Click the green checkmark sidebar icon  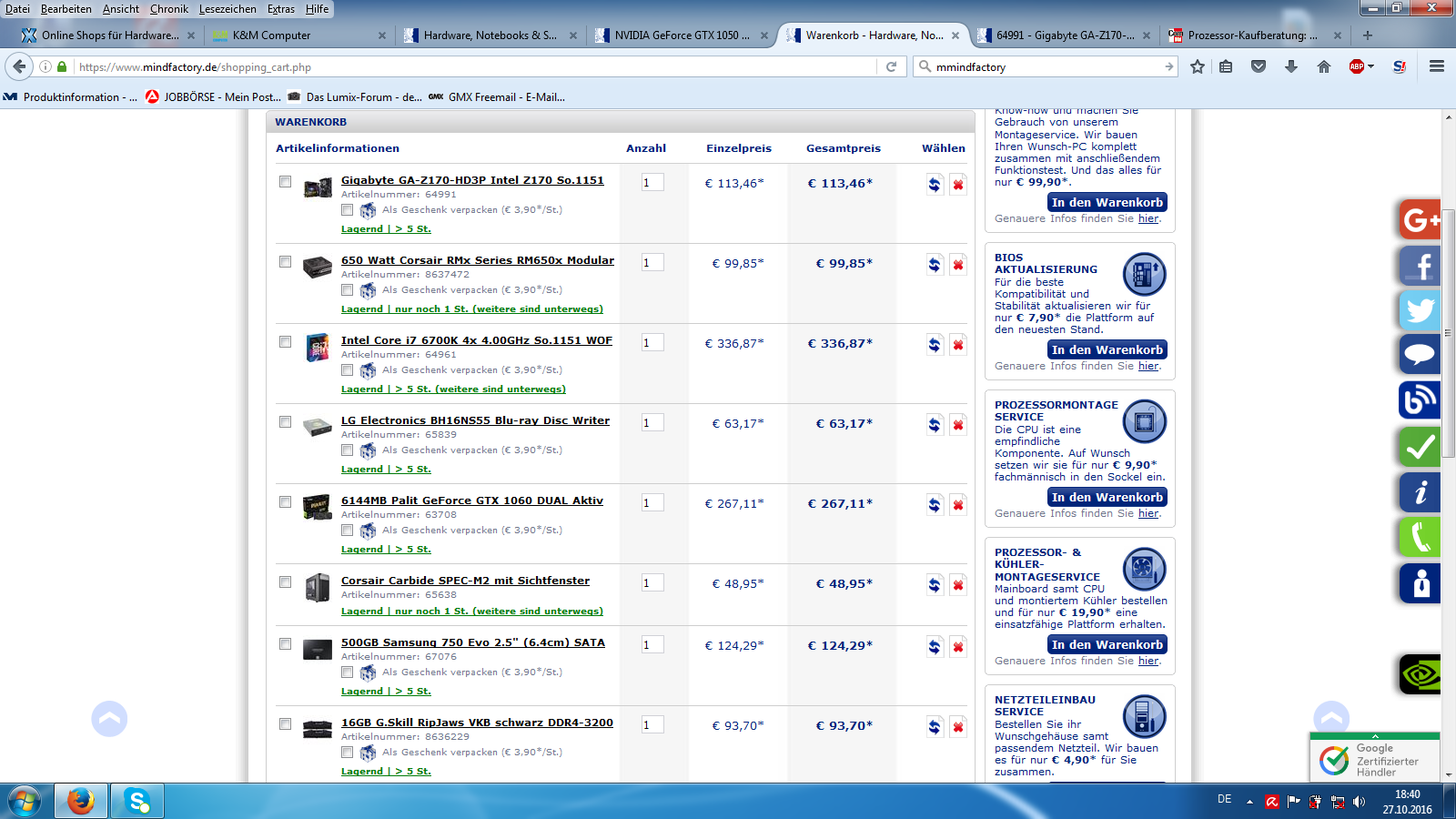click(x=1420, y=446)
